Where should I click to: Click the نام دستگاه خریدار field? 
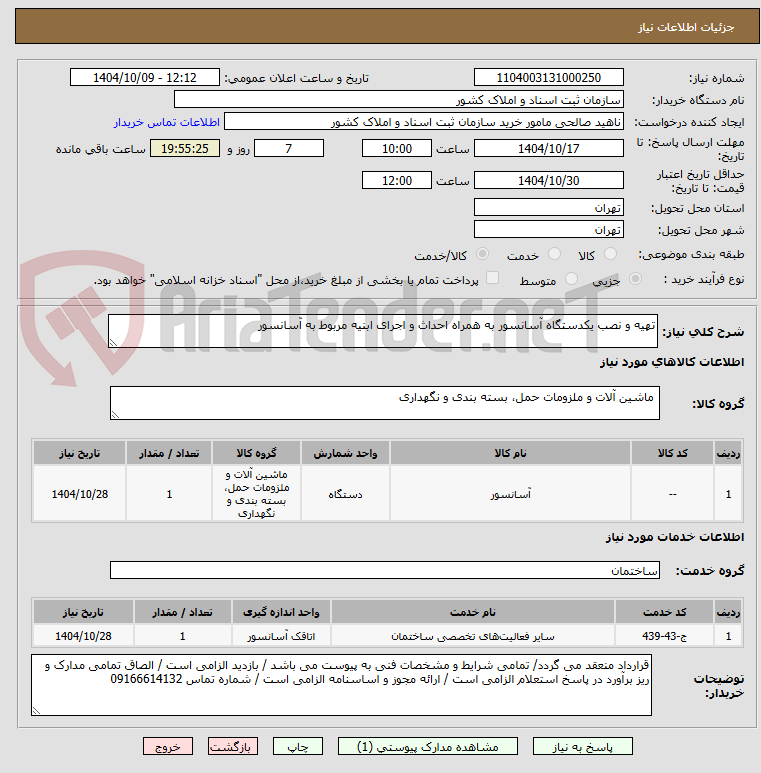coord(399,100)
